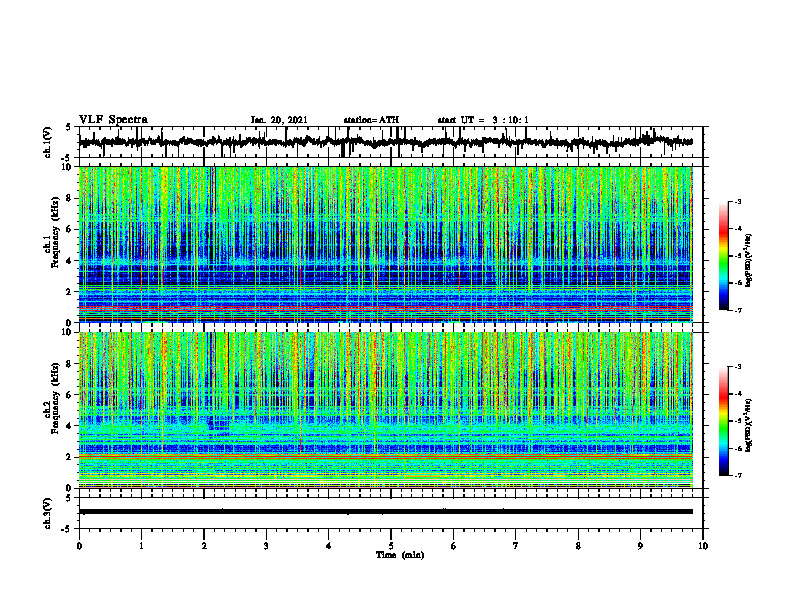Click time axis tick label "3"

click(x=266, y=546)
